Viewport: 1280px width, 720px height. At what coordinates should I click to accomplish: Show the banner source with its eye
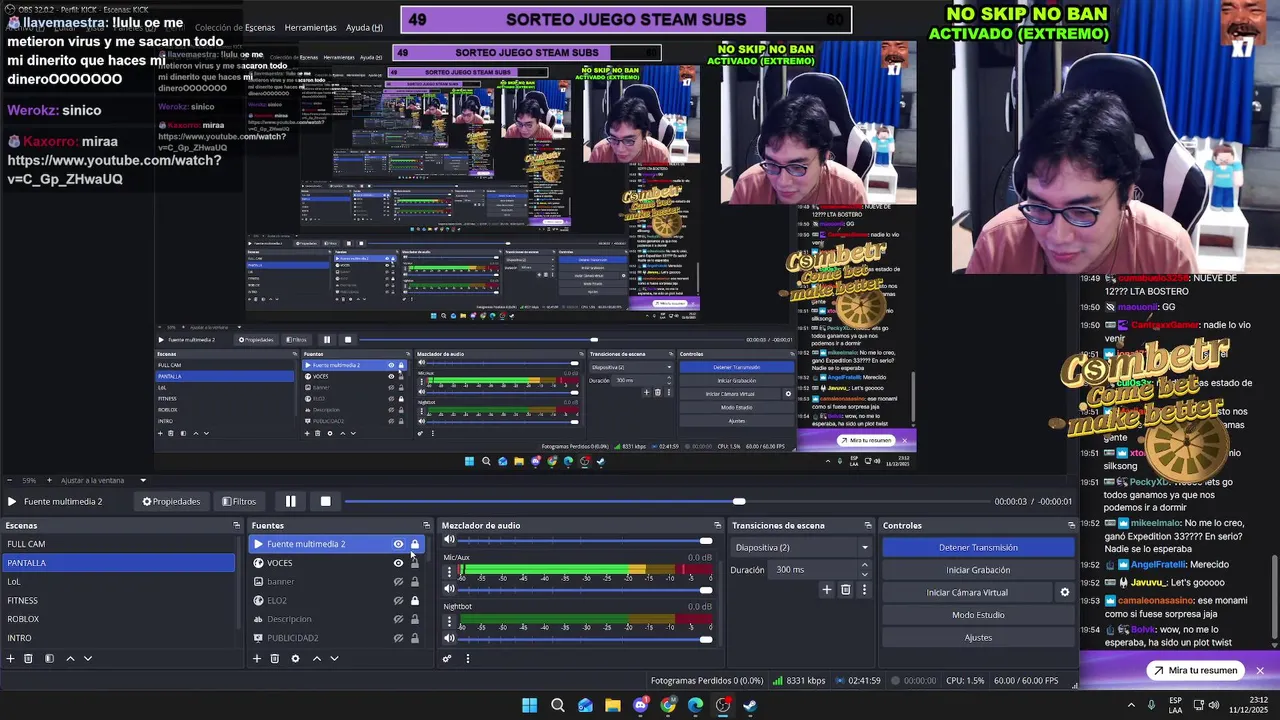pos(398,582)
